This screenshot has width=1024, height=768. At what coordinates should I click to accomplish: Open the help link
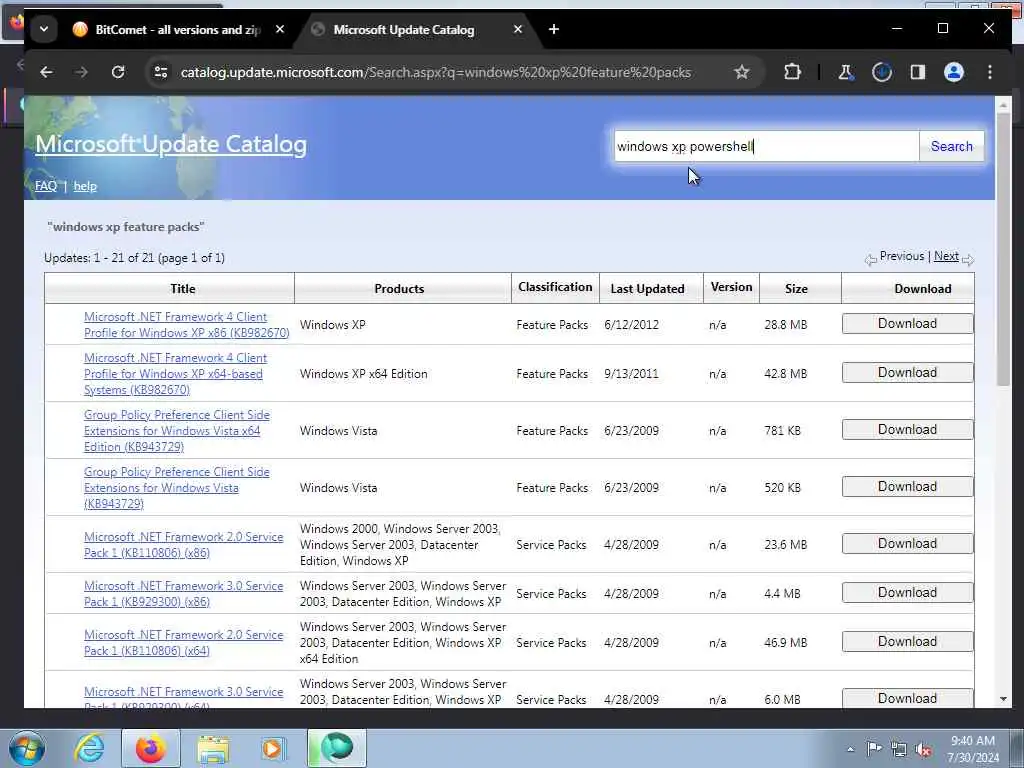click(85, 186)
